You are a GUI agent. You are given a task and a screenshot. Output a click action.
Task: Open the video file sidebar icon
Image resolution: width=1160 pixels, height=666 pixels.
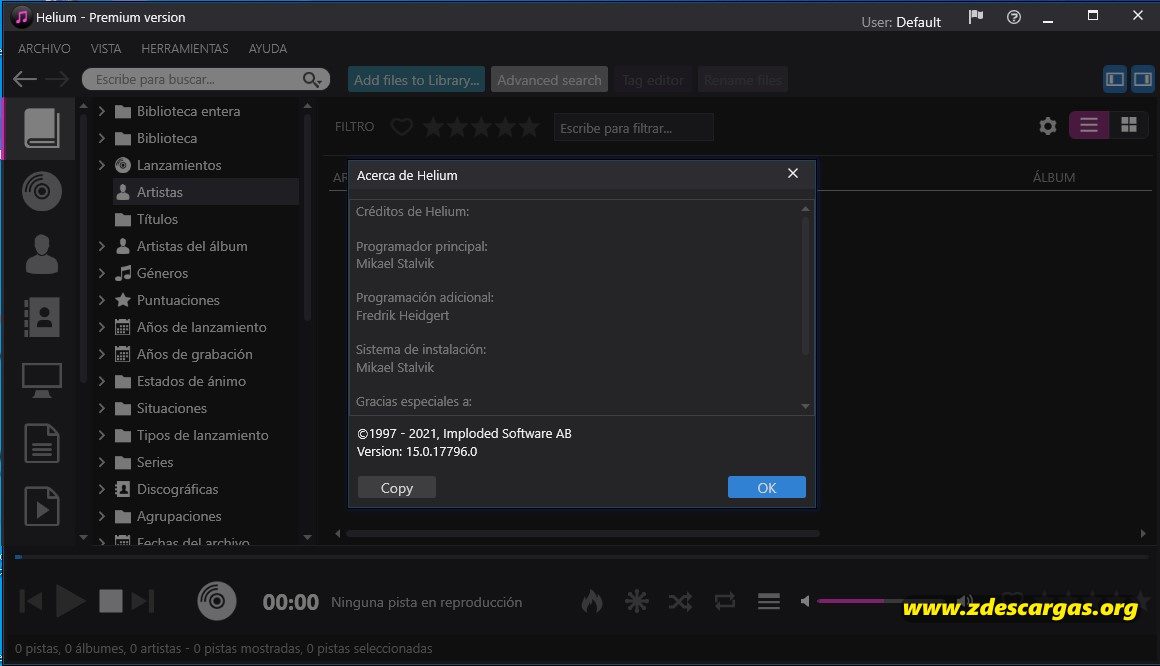point(41,506)
